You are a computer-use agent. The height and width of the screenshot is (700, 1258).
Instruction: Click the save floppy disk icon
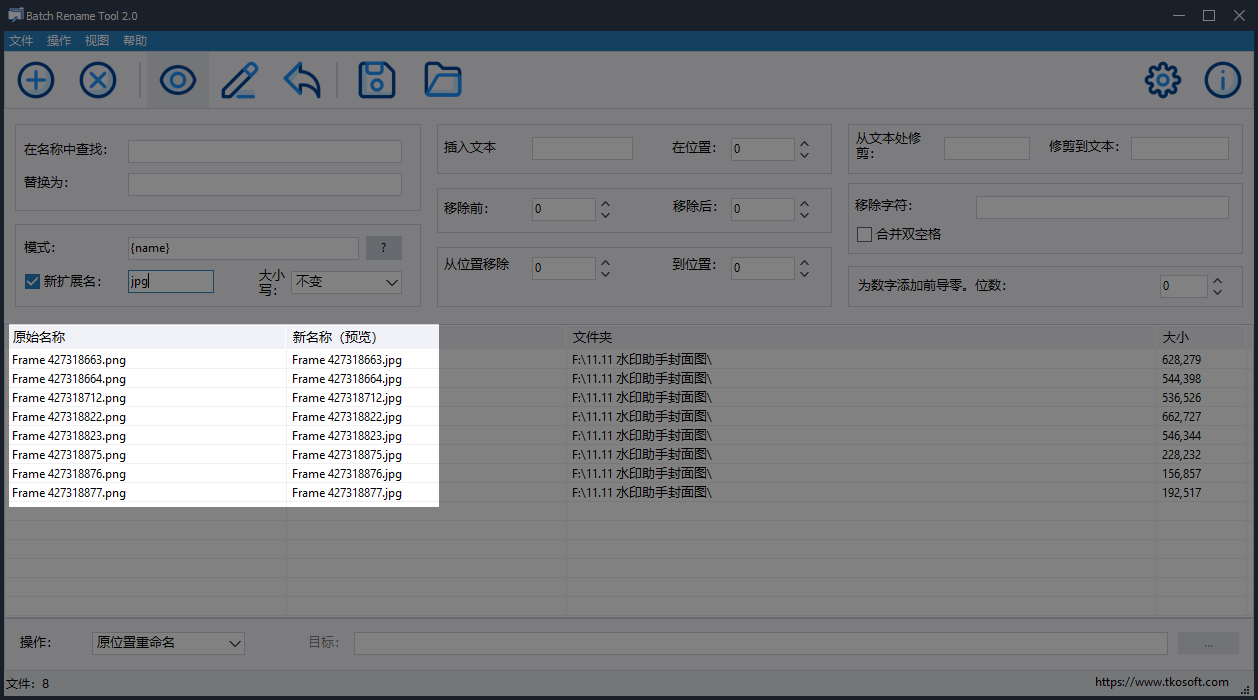[377, 80]
